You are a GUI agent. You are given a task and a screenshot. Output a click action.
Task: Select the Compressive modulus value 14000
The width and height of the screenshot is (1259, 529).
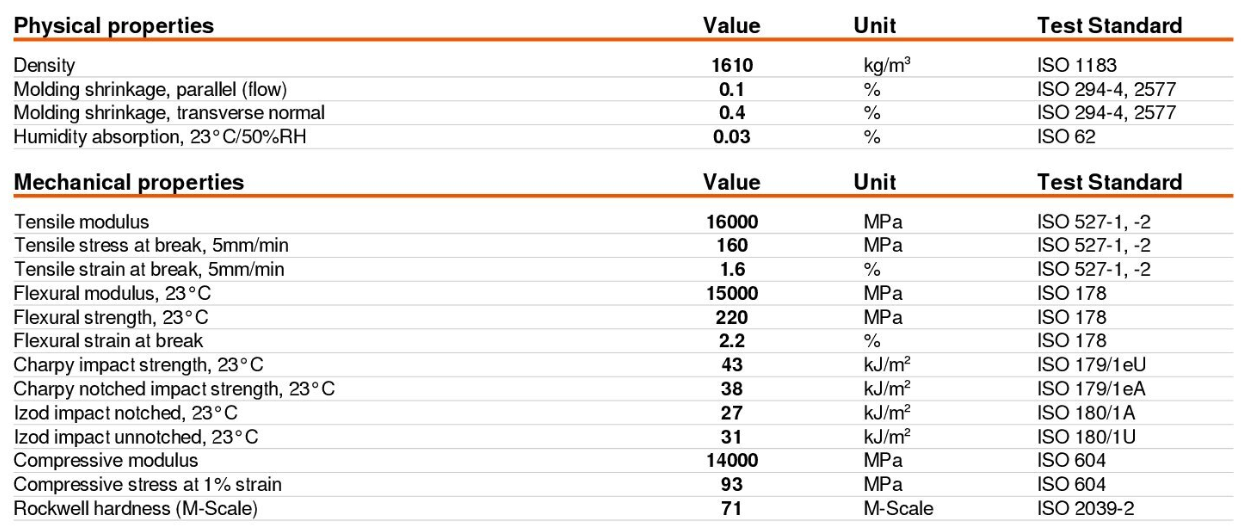click(732, 461)
